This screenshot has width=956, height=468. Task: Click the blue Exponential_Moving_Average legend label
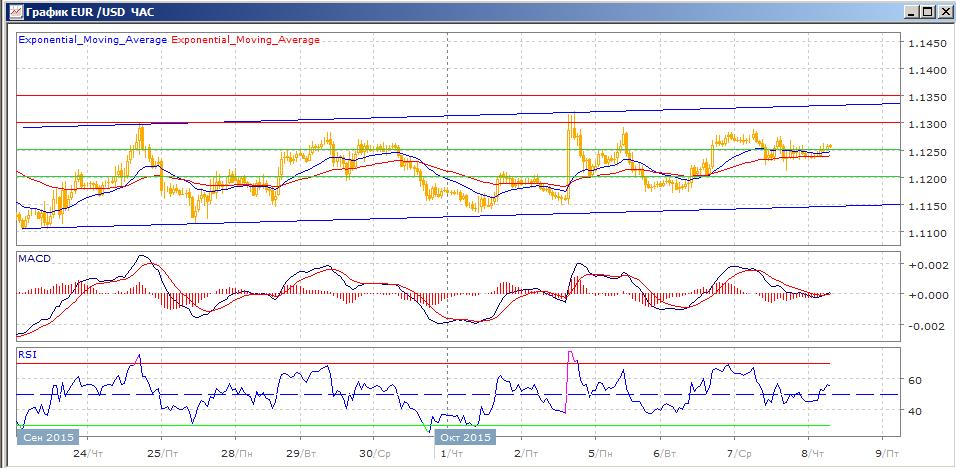pos(93,40)
